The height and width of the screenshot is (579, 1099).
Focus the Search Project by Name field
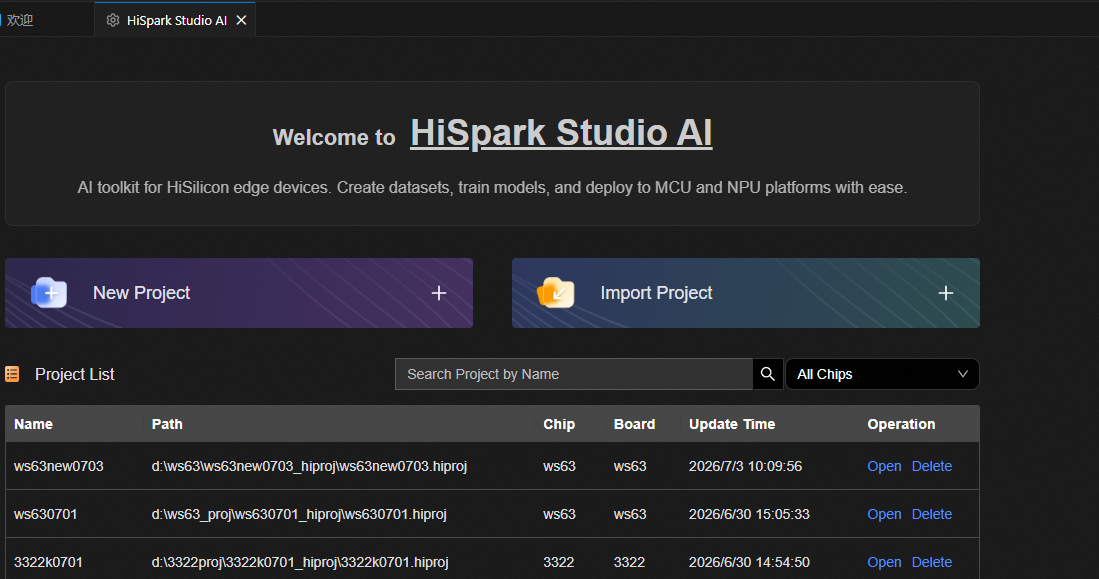point(574,374)
